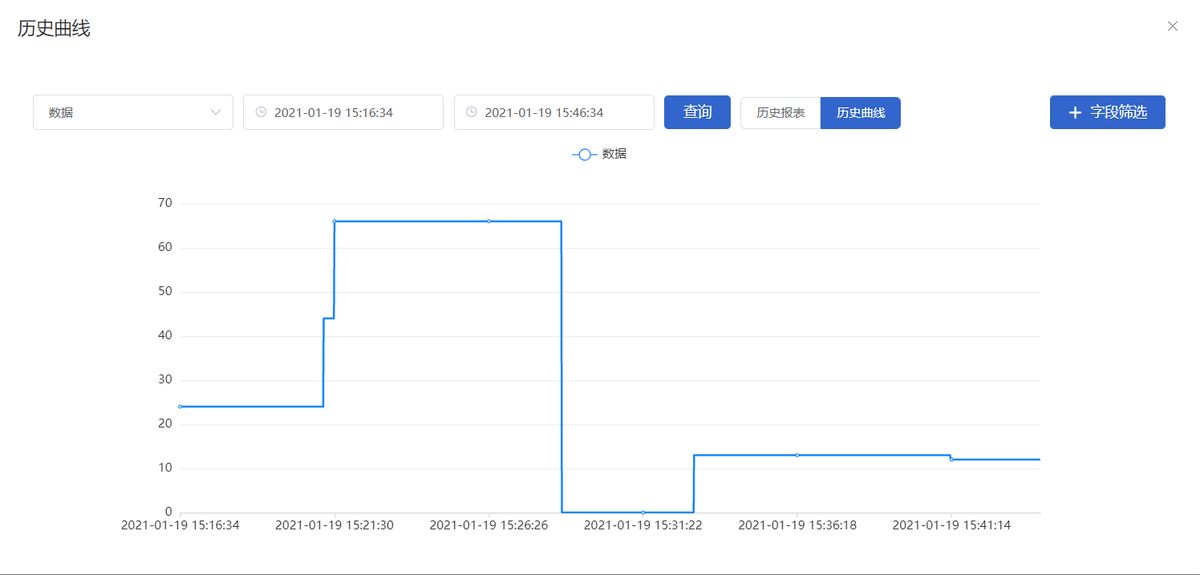Click the 数据 legend circle marker
This screenshot has width=1200, height=575.
click(x=584, y=154)
